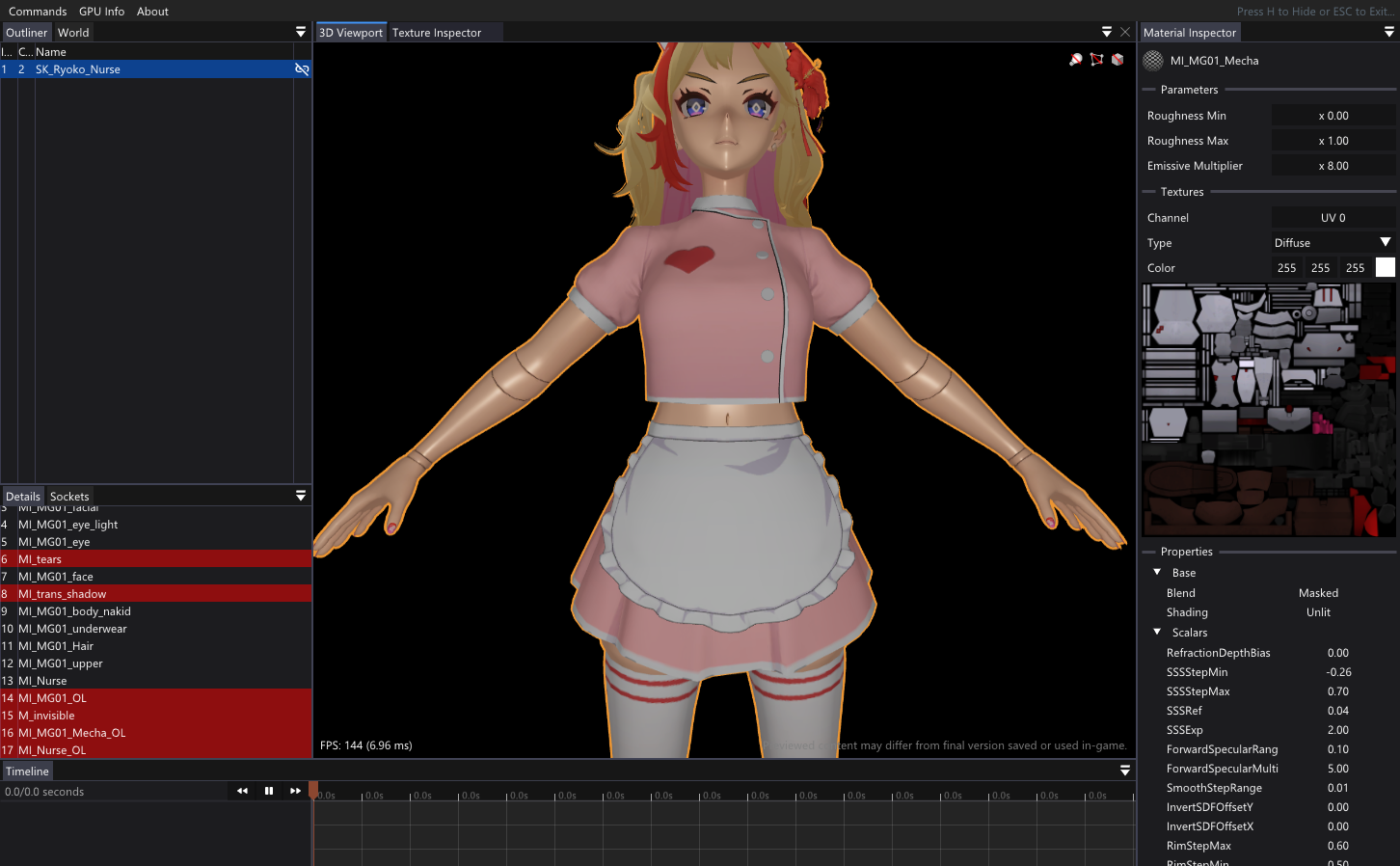
Task: Click the rewind button in the timeline
Action: (x=242, y=791)
